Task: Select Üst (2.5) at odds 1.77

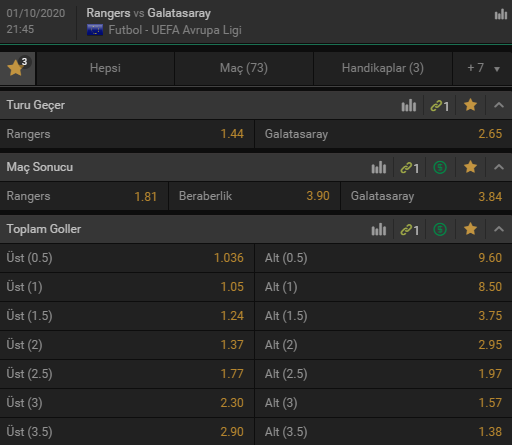Action: point(127,374)
